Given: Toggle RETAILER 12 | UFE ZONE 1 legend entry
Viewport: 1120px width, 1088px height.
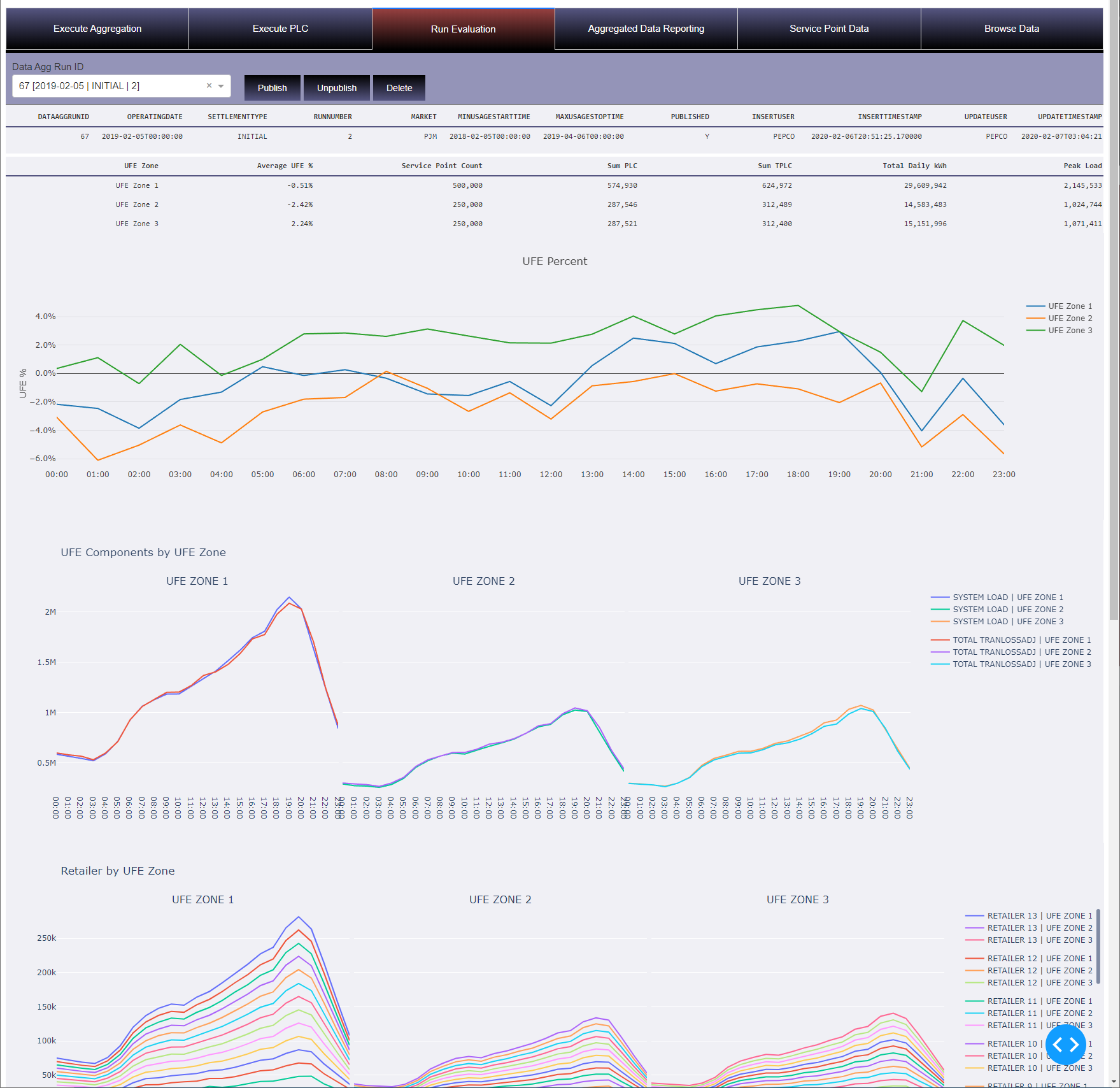Looking at the screenshot, I should pyautogui.click(x=1029, y=959).
